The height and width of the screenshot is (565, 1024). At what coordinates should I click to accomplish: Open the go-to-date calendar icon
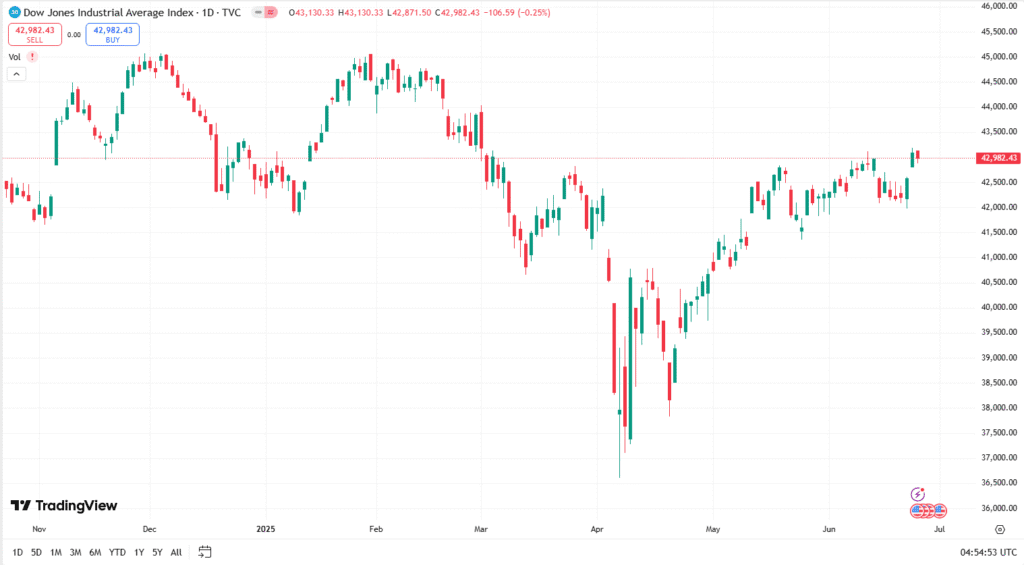pyautogui.click(x=205, y=552)
